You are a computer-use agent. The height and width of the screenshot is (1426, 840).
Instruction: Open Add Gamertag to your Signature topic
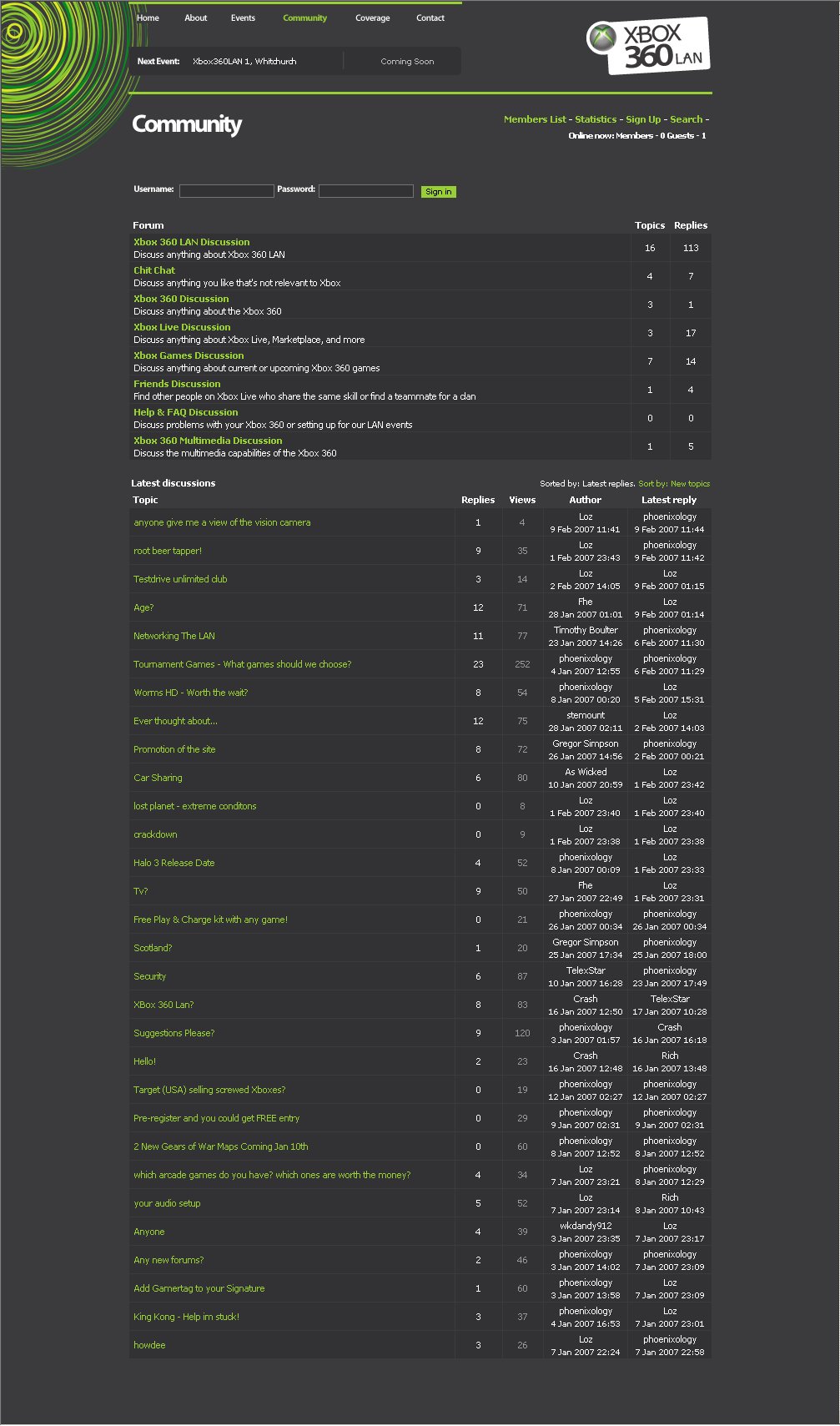(199, 1288)
